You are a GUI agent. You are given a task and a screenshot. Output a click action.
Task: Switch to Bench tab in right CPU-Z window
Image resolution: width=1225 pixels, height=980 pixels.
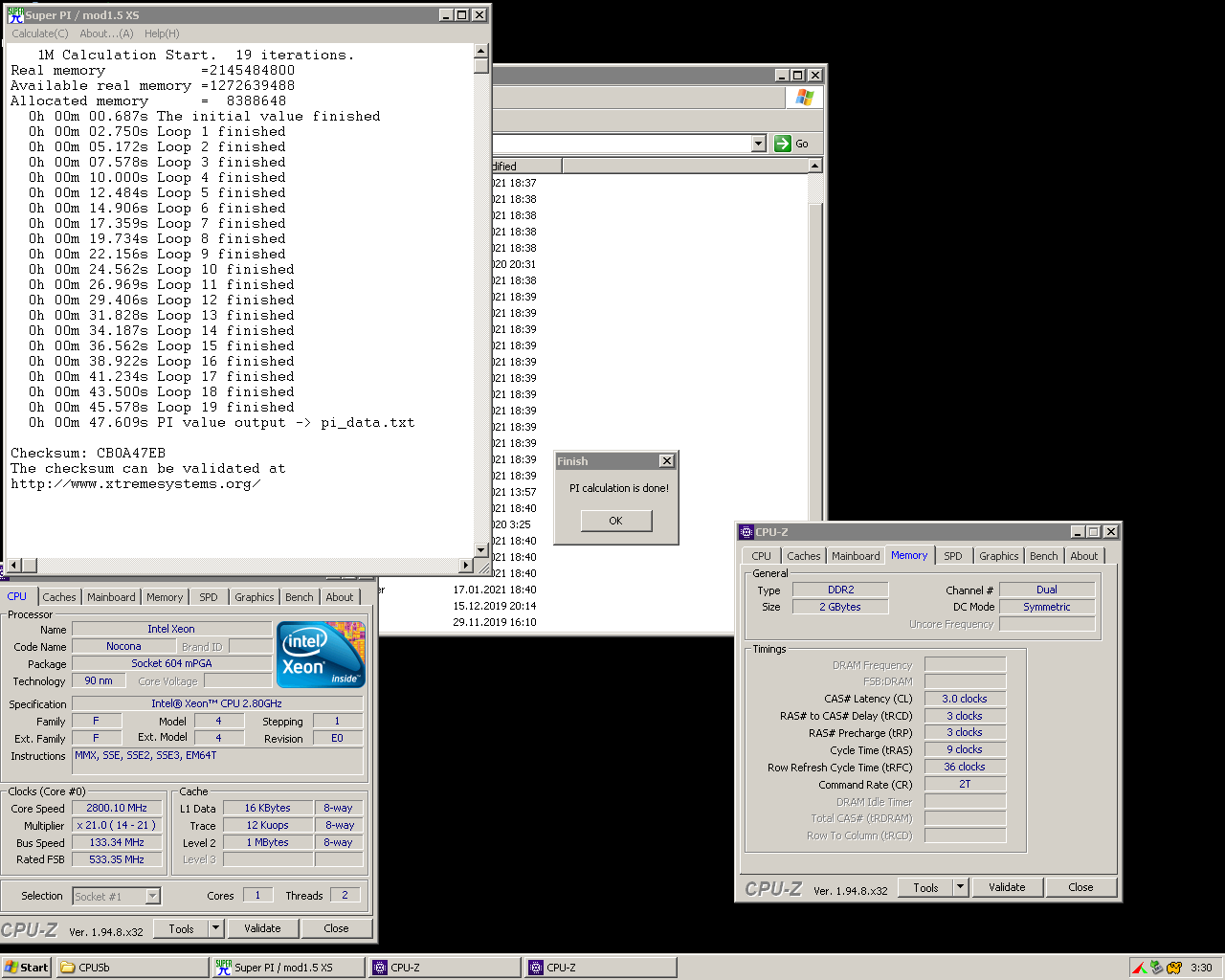tap(1044, 556)
